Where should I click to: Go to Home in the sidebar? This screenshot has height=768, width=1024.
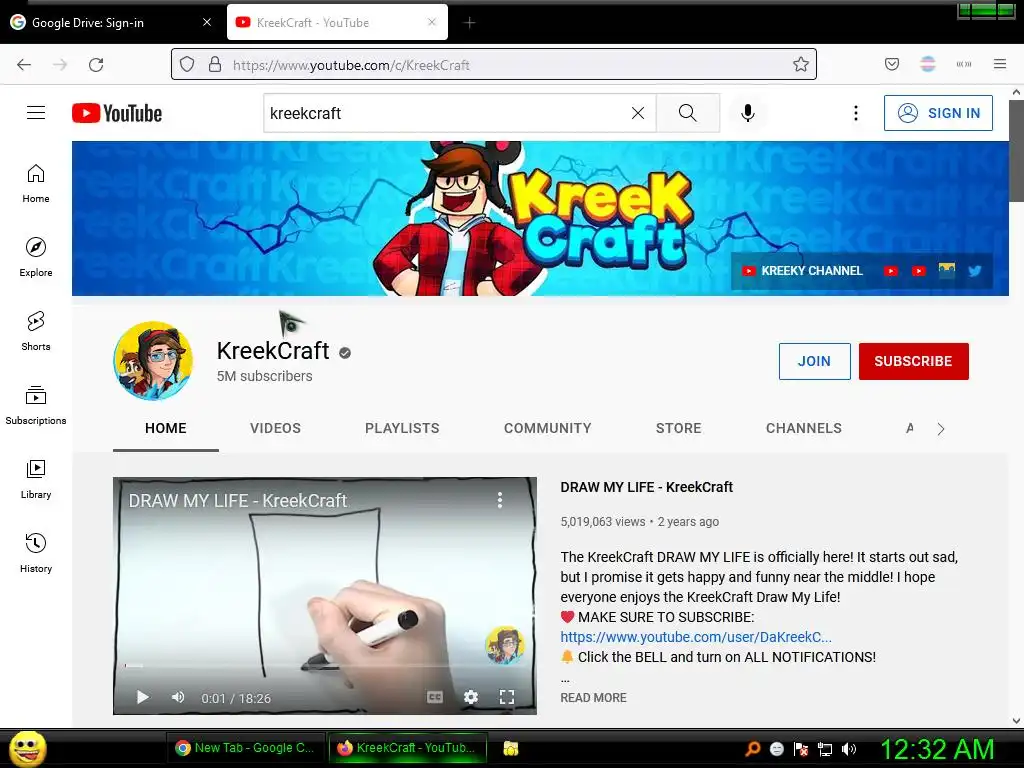click(36, 184)
